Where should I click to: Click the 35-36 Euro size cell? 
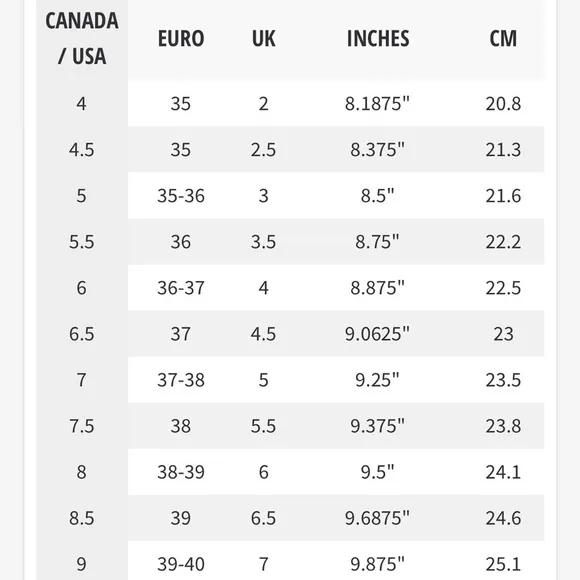181,196
